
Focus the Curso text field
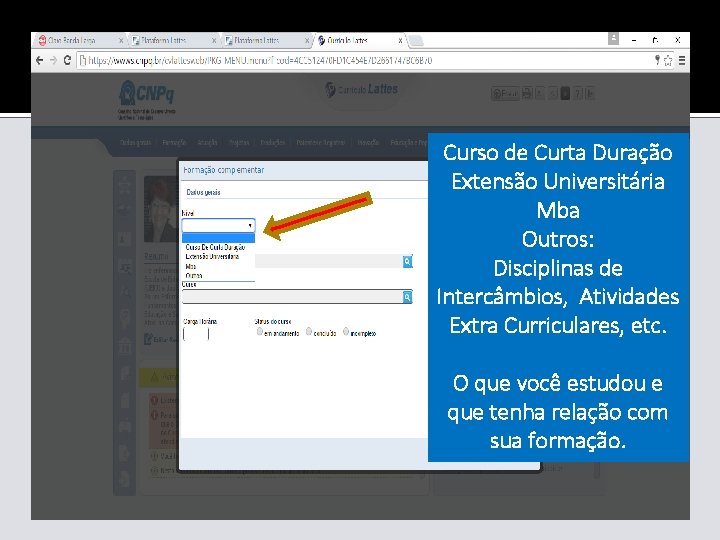pyautogui.click(x=292, y=297)
